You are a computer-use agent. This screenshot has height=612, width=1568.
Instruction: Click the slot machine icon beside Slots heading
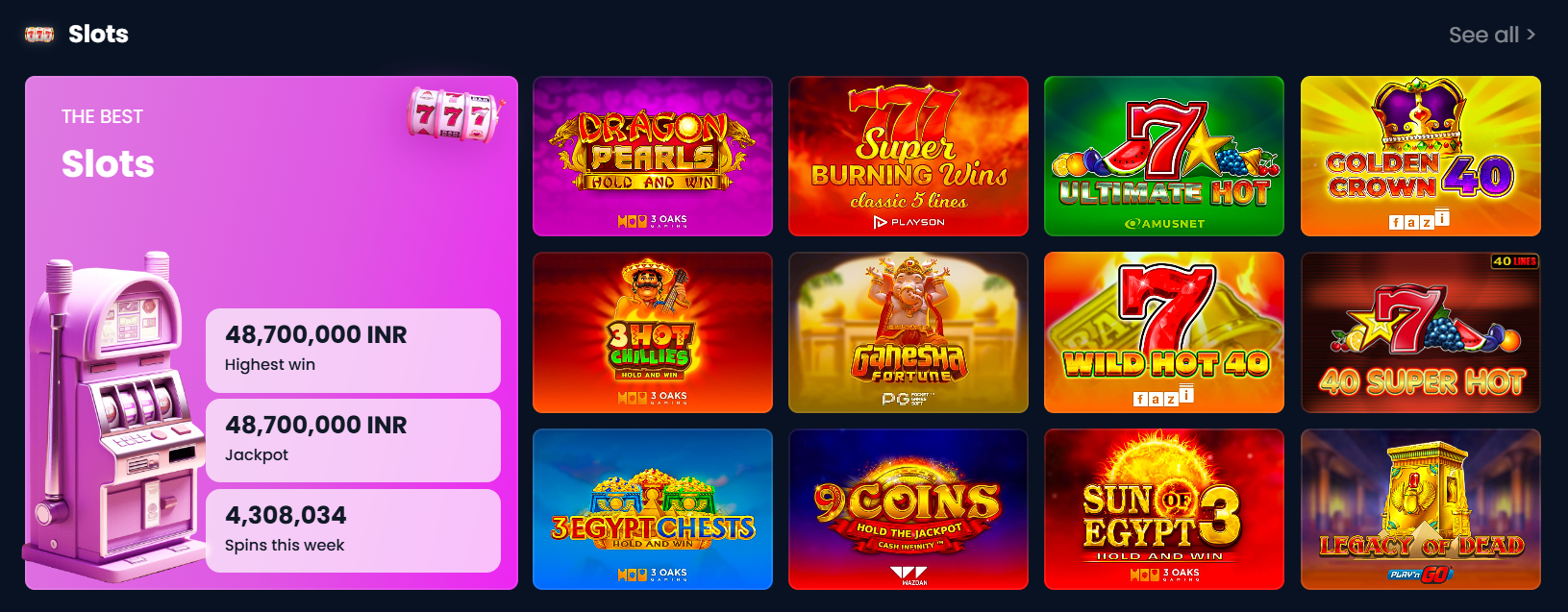(x=39, y=35)
